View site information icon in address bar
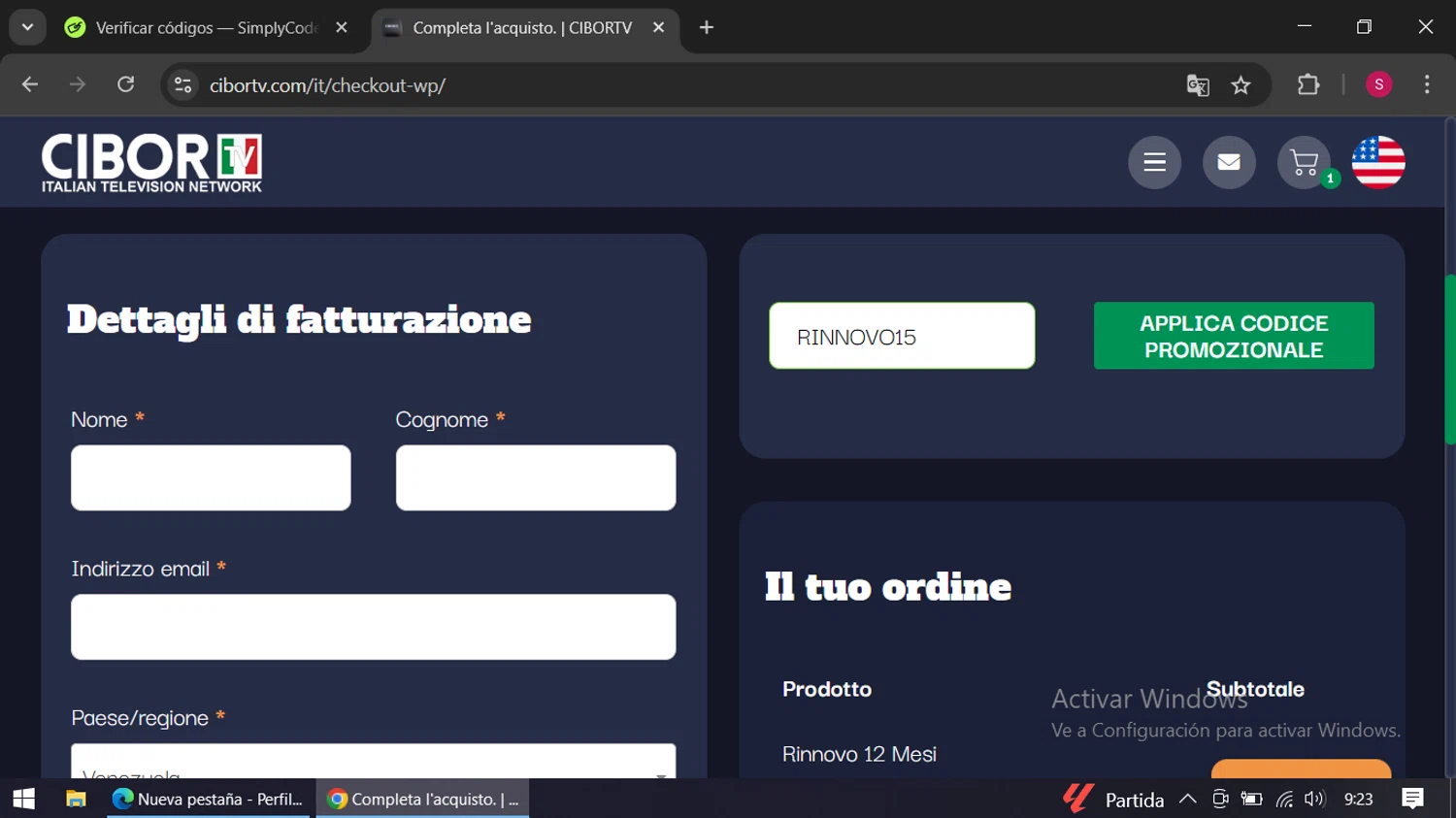This screenshot has height=818, width=1456. [182, 85]
